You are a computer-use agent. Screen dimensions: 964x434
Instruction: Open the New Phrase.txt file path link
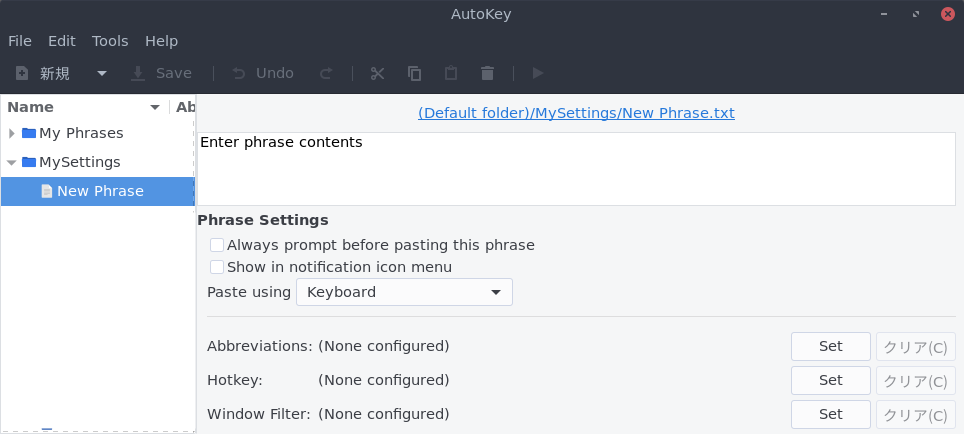(x=576, y=113)
